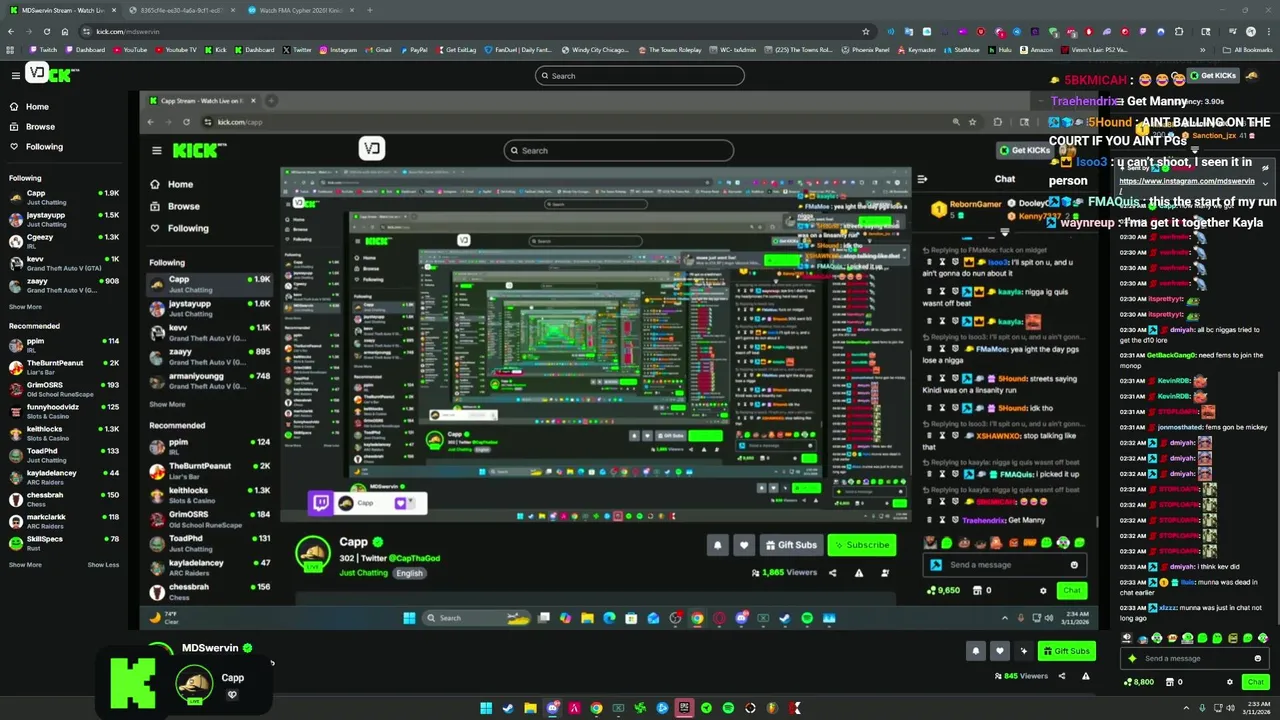Open the Twitch bookmark

(42, 50)
